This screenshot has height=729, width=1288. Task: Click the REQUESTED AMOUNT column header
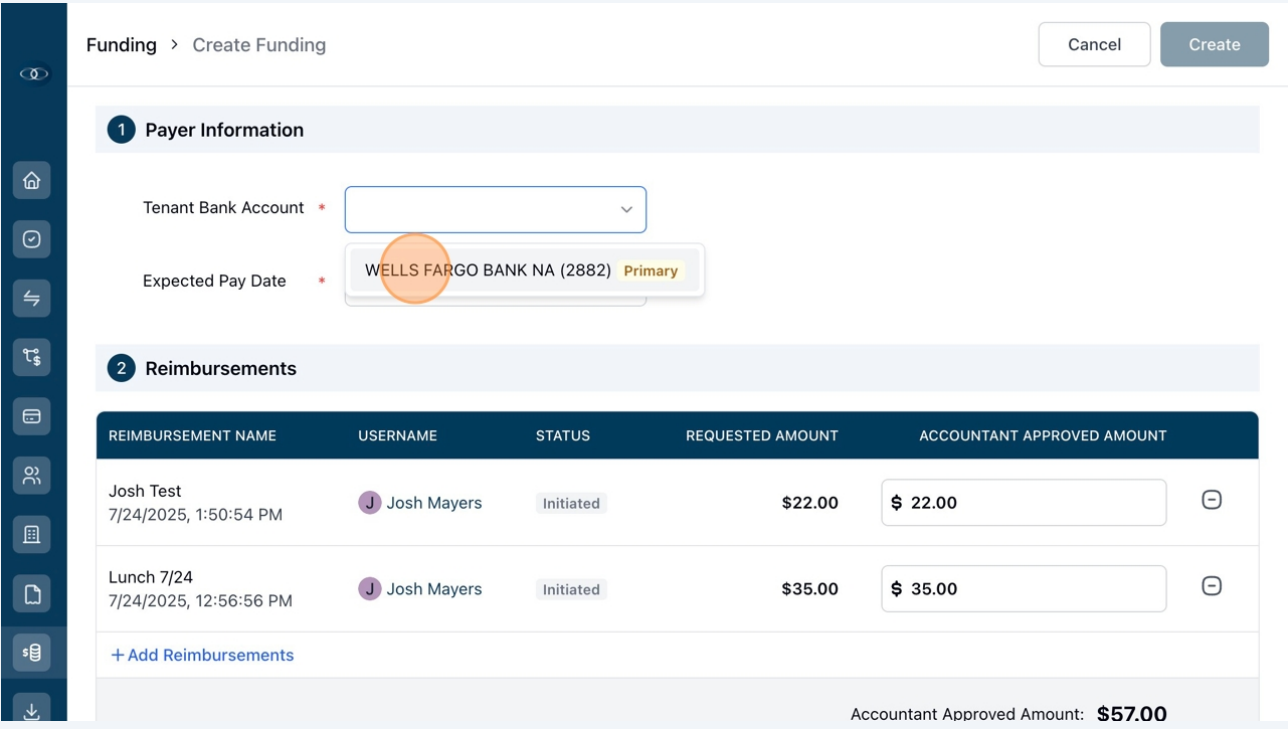pos(762,436)
